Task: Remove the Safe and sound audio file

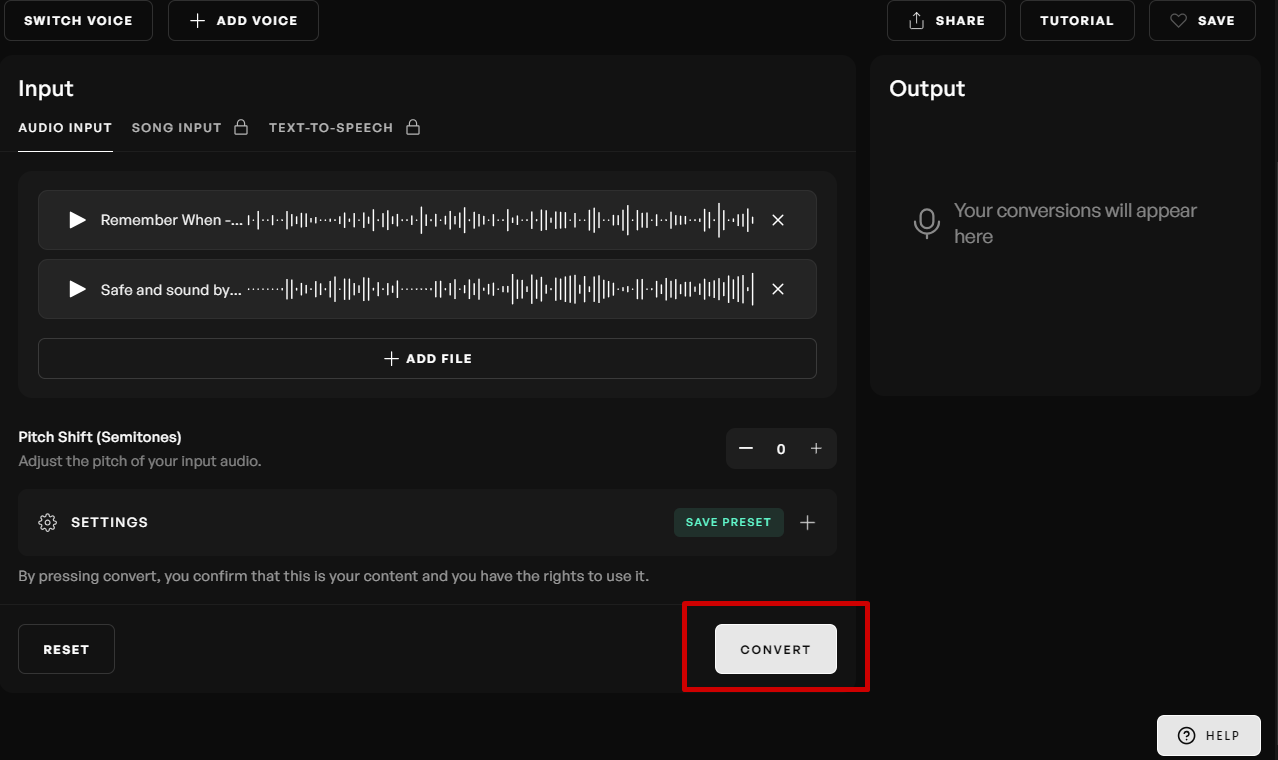Action: [x=778, y=290]
